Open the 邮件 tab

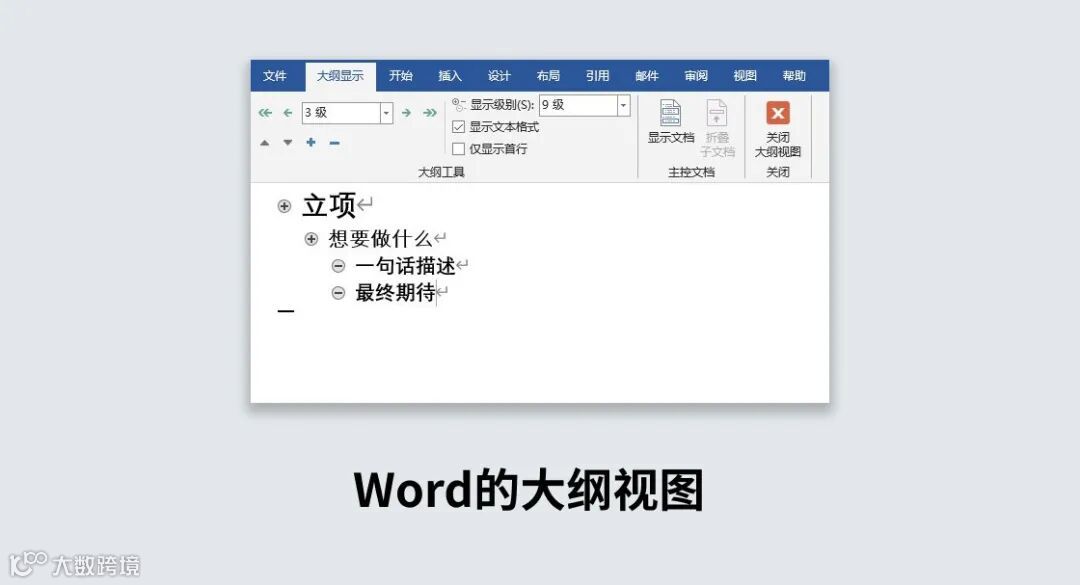[647, 76]
